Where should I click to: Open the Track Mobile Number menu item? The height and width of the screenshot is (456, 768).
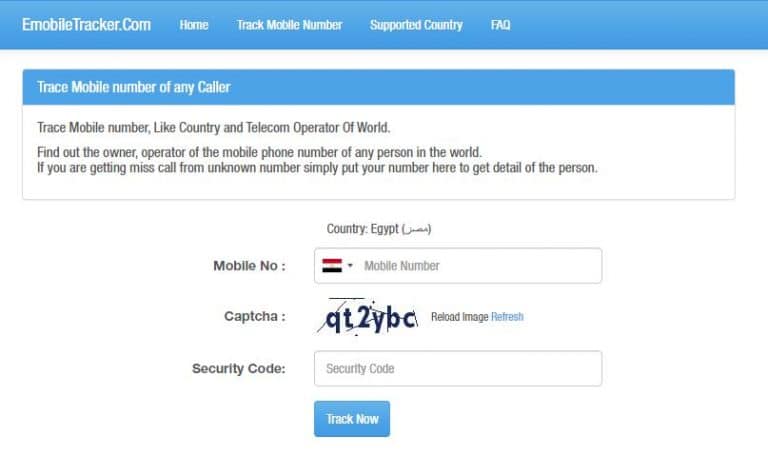pos(289,25)
